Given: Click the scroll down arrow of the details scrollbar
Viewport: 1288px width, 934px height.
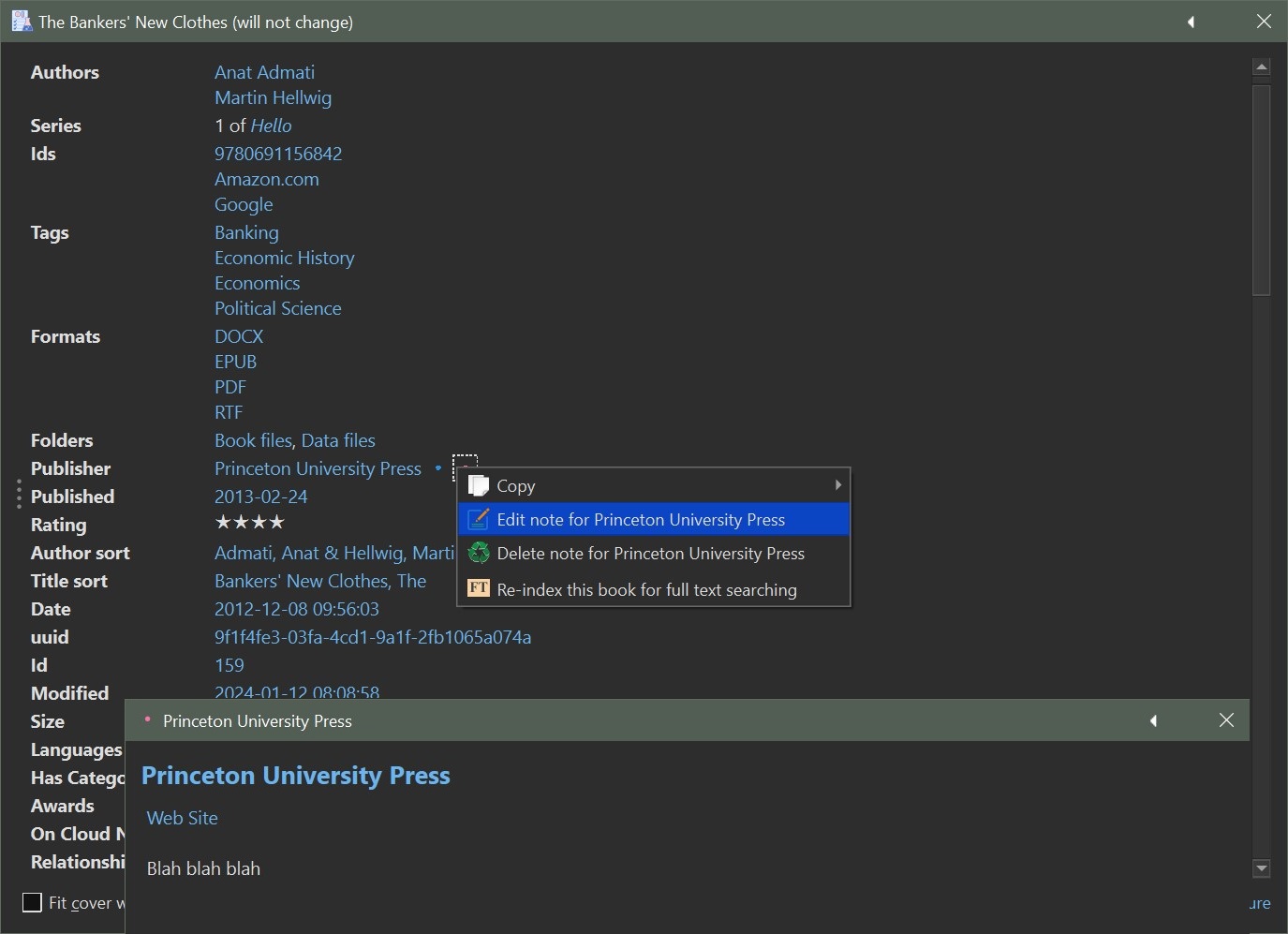Looking at the screenshot, I should click(1261, 868).
